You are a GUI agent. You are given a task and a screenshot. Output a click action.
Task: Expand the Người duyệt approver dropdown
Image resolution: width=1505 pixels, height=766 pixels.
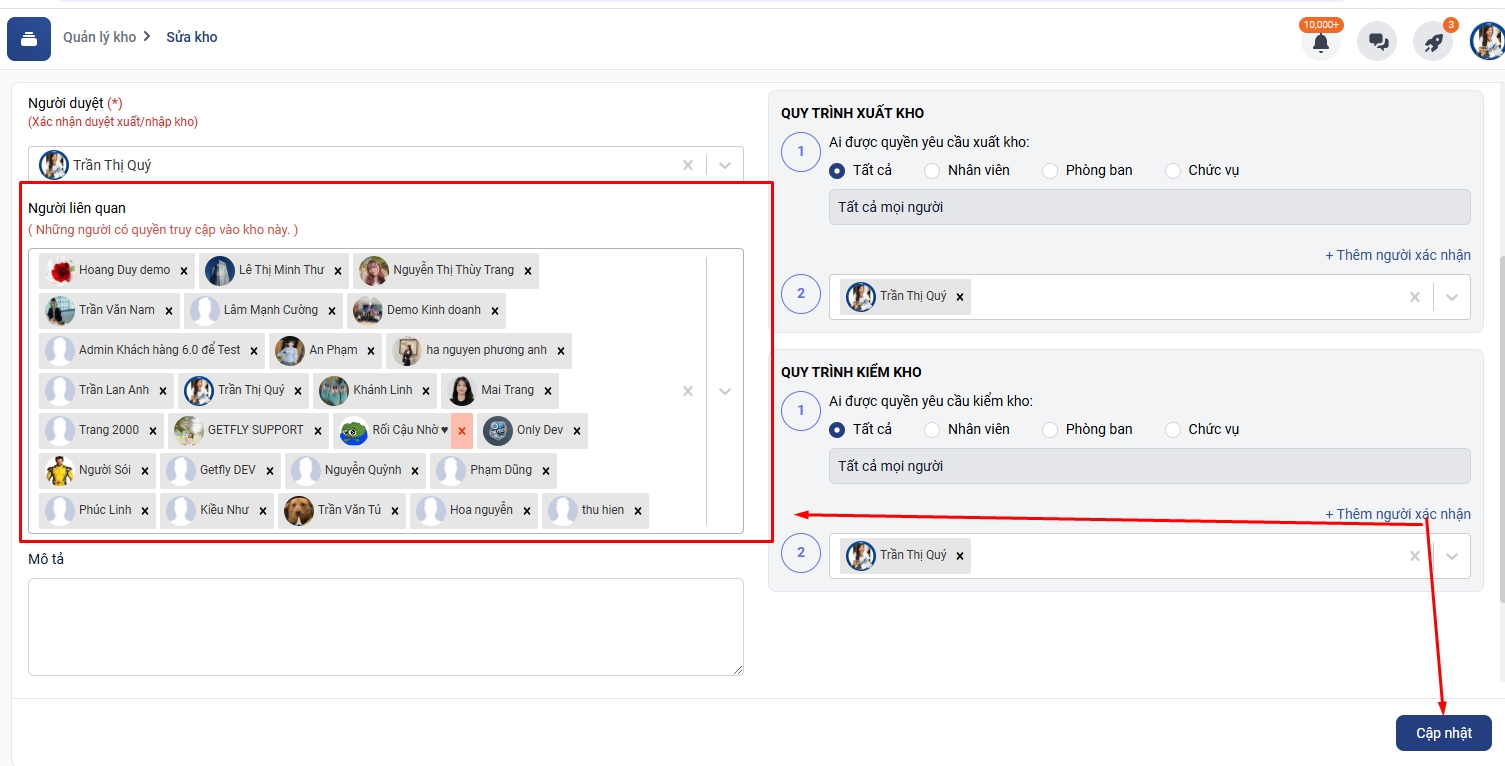[726, 165]
